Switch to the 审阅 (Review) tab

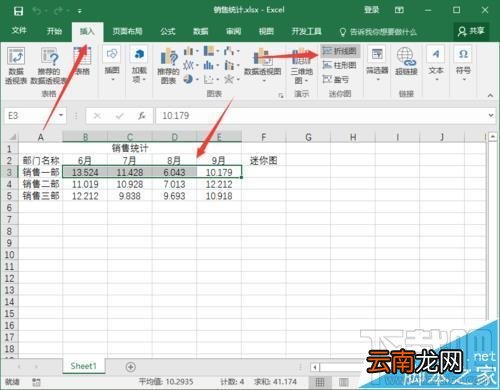pos(233,31)
